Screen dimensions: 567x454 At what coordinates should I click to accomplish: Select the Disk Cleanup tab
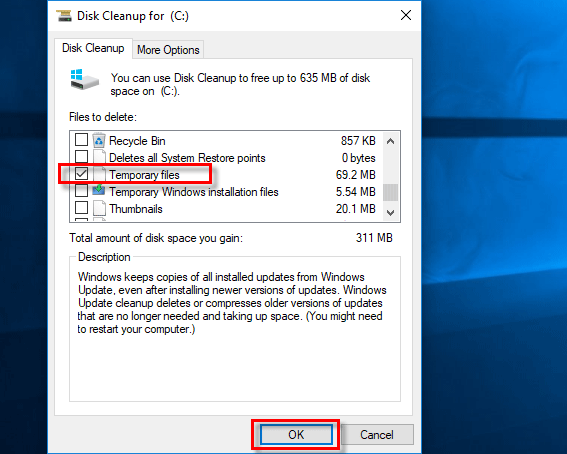coord(93,48)
